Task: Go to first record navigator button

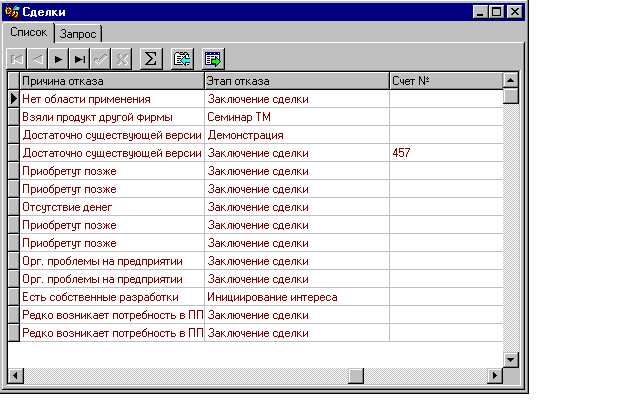Action: click(17, 59)
